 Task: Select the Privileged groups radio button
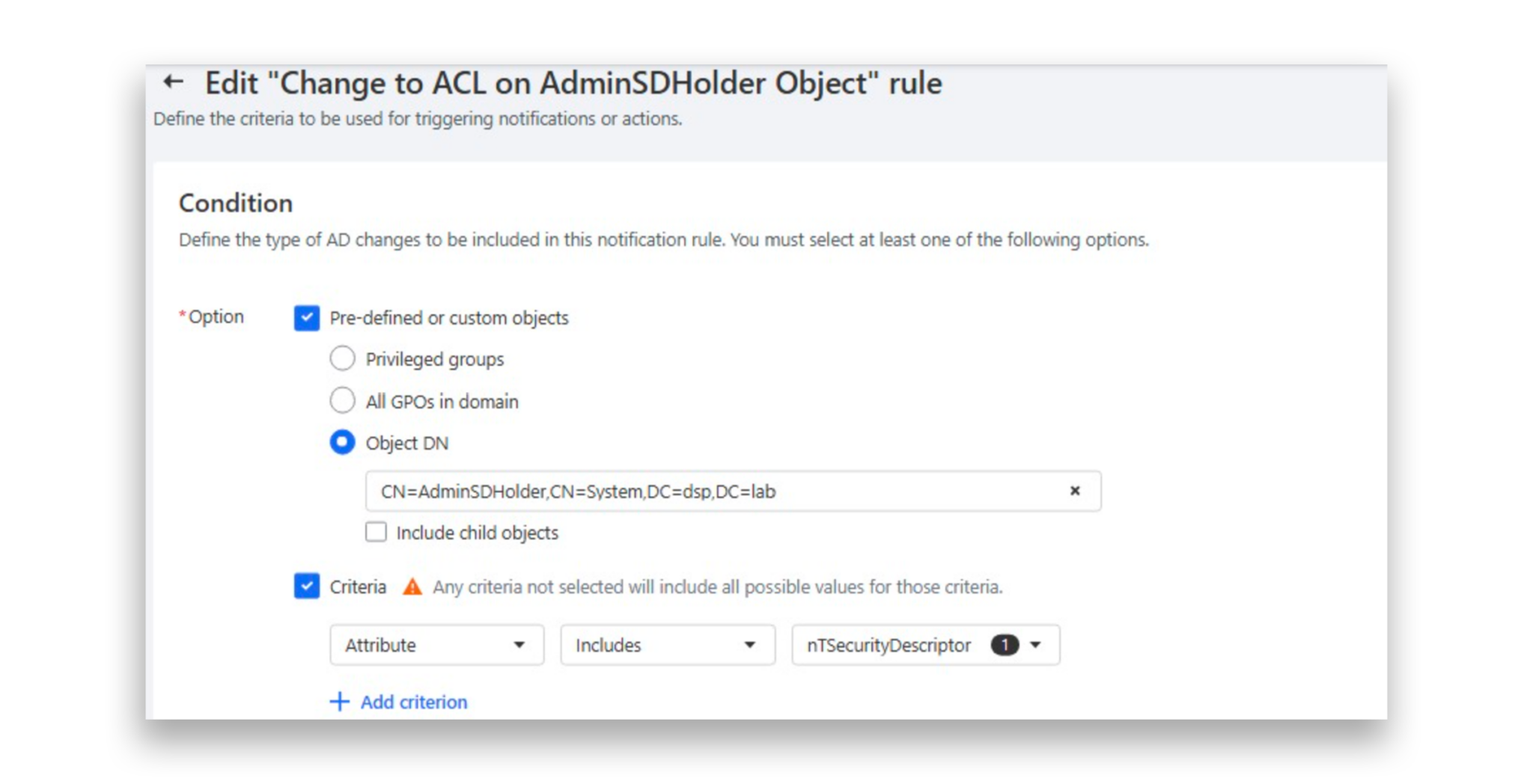(x=342, y=358)
